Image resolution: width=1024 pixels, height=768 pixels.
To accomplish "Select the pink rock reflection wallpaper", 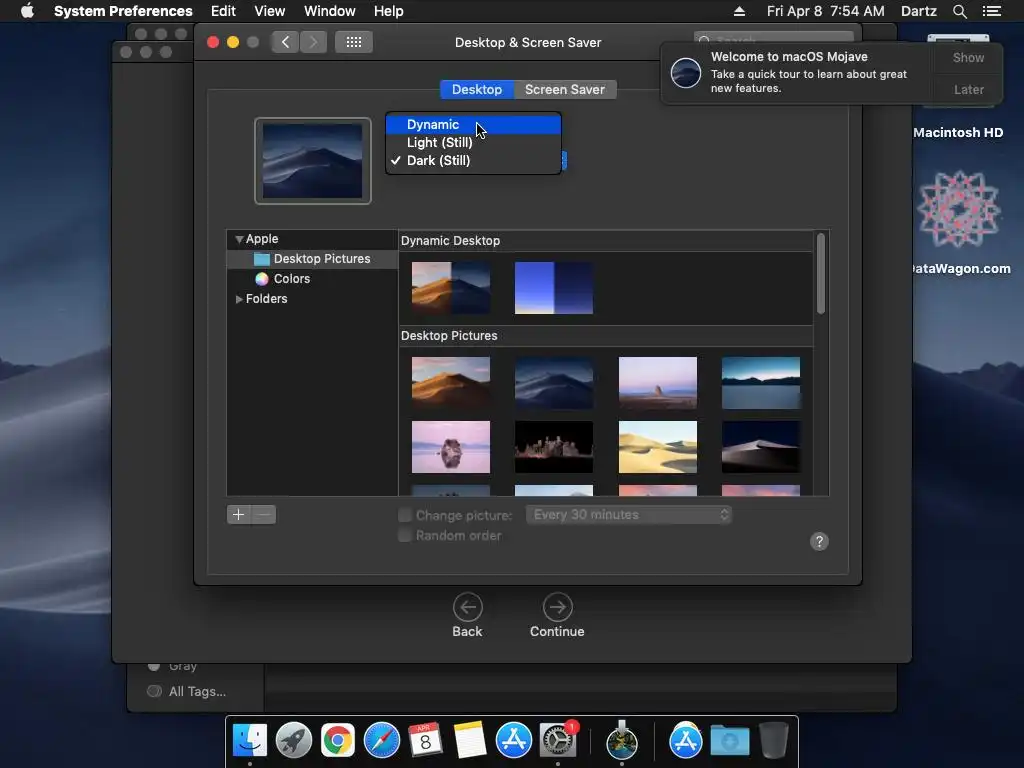I will point(451,447).
